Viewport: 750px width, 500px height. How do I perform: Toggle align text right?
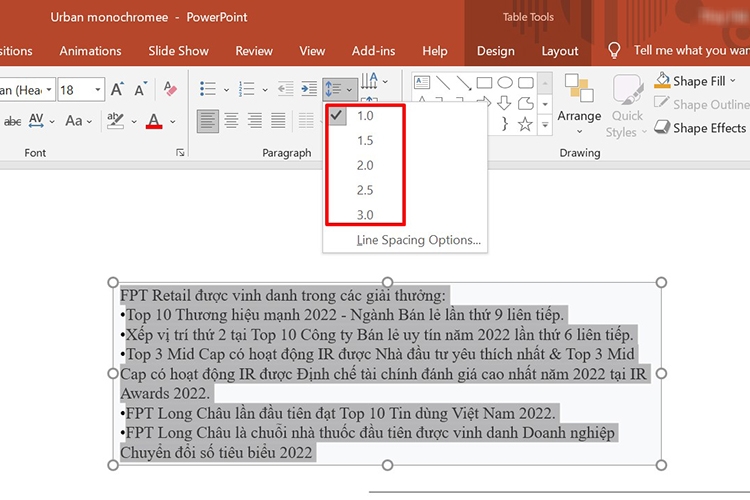coord(255,121)
